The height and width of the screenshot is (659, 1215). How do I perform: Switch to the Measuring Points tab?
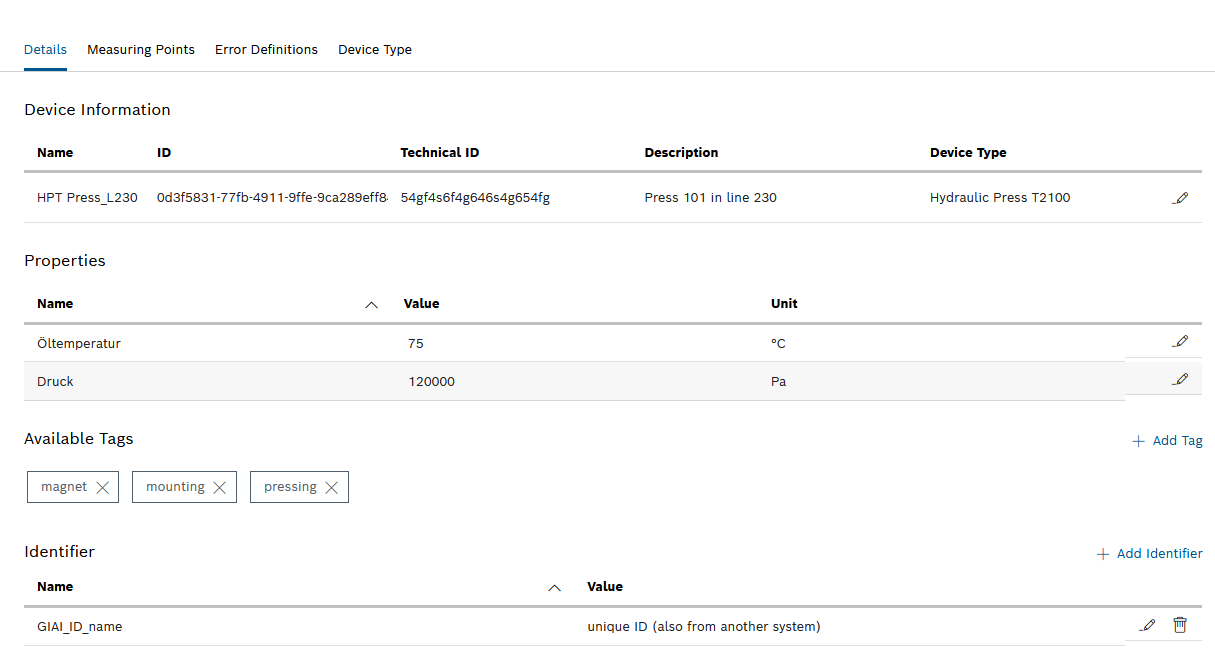(140, 49)
